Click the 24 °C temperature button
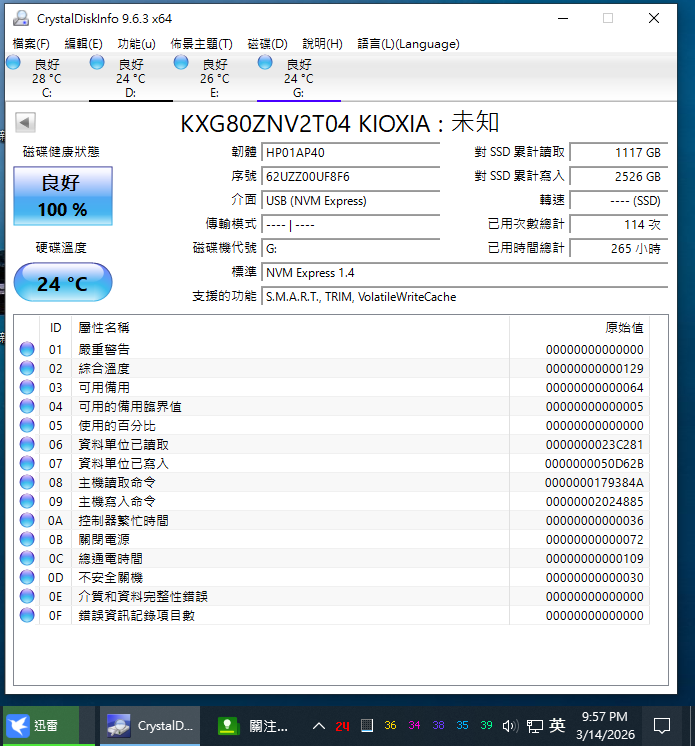This screenshot has height=746, width=695. coord(63,283)
